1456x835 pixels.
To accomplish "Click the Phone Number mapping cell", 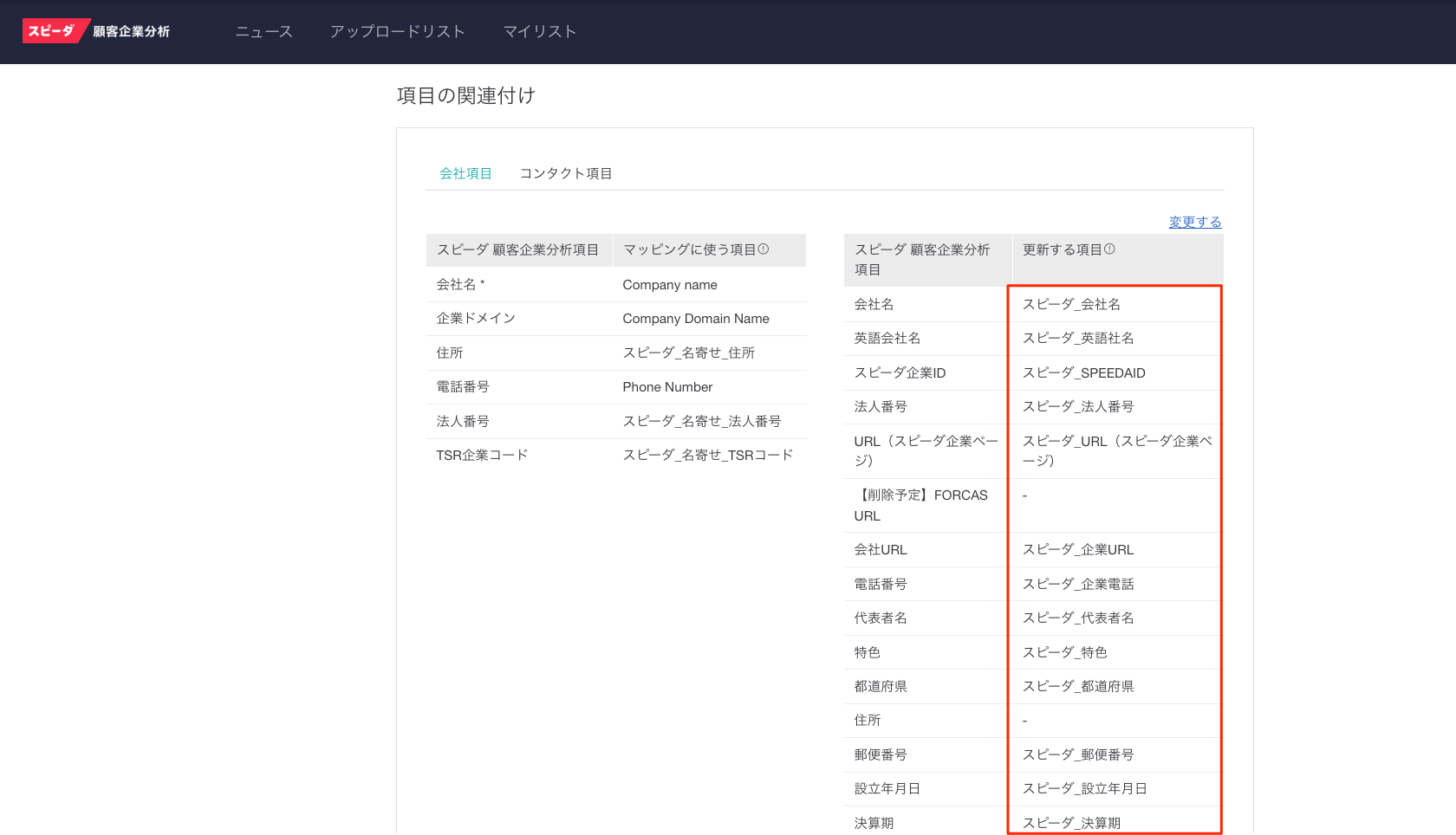I will (667, 387).
